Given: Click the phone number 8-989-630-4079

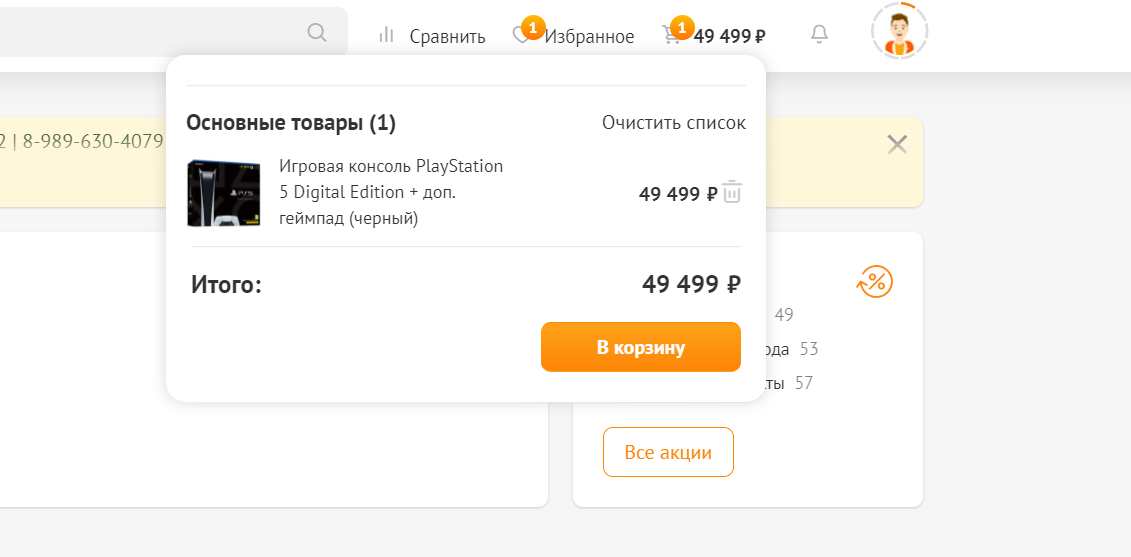Looking at the screenshot, I should point(92,142).
